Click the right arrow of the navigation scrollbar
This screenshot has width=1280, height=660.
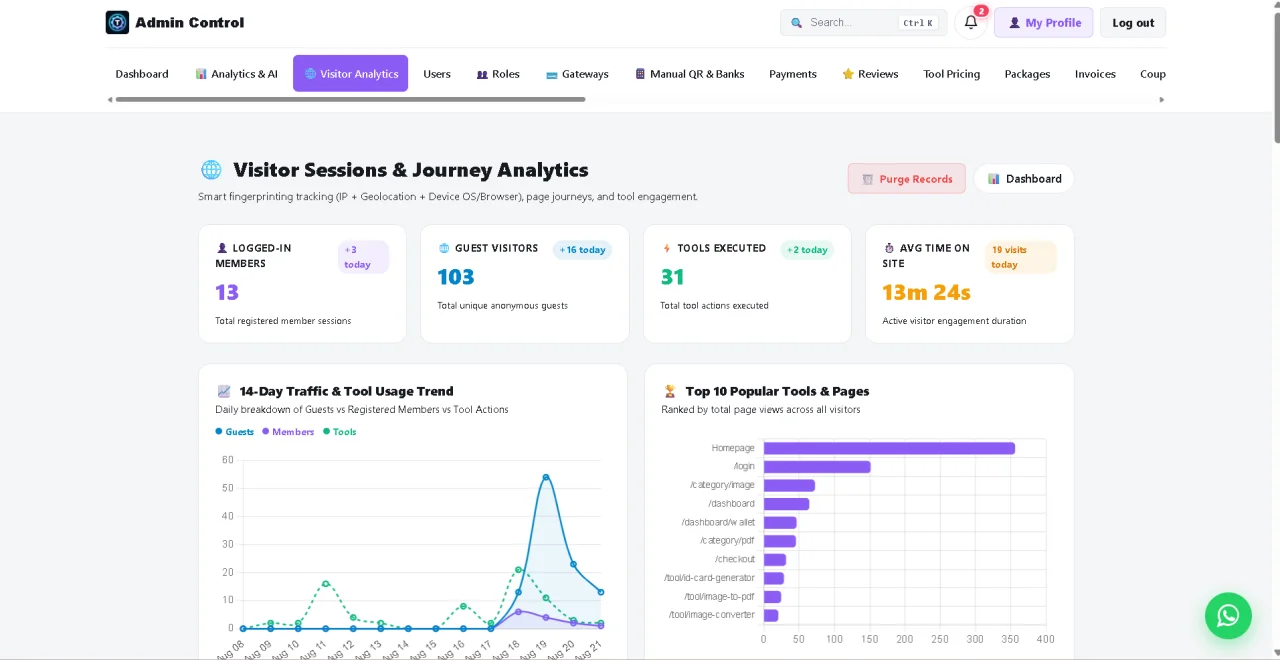[x=1161, y=99]
